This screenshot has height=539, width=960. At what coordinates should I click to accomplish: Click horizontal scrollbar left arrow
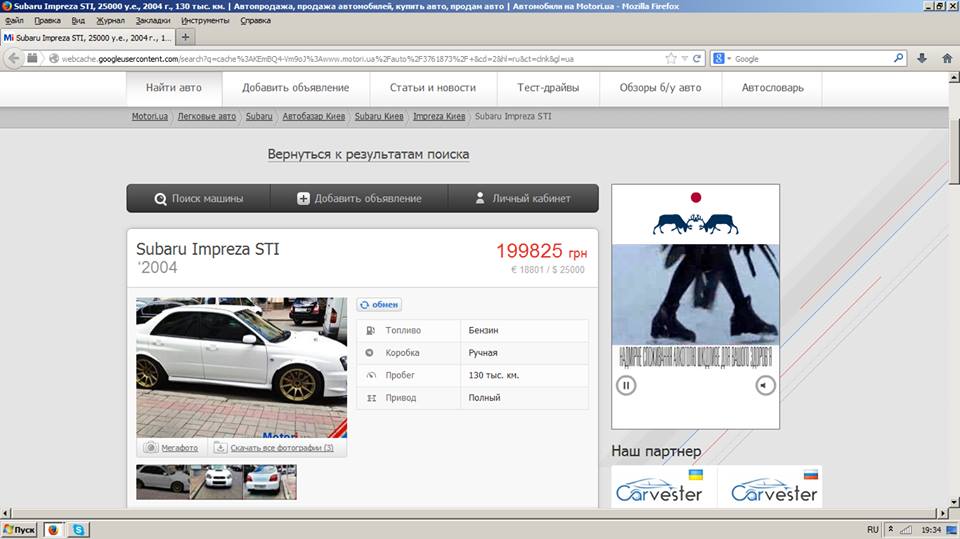[6, 513]
